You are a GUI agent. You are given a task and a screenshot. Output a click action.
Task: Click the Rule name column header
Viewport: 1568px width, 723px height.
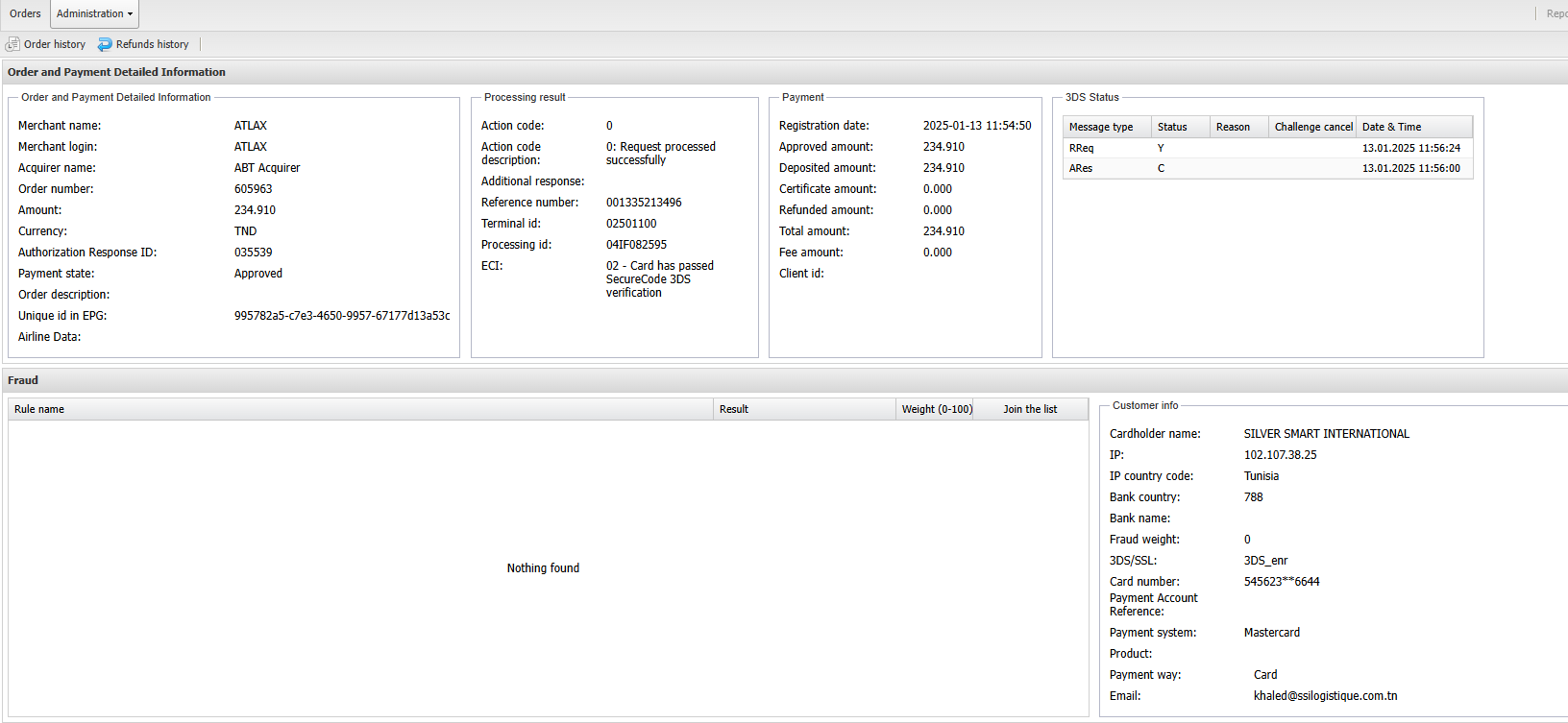[x=39, y=409]
